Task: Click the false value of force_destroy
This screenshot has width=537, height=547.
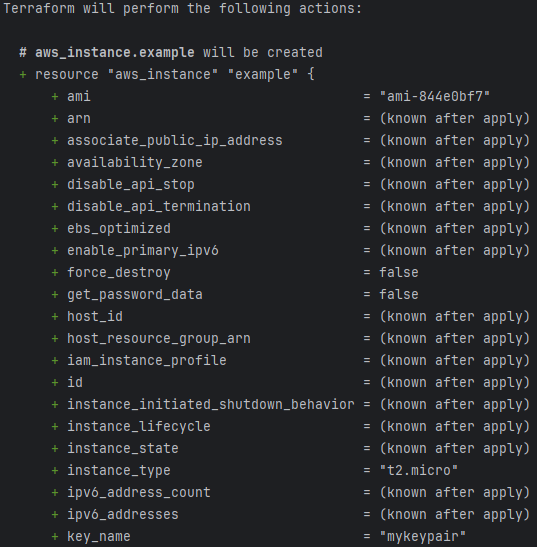Action: click(399, 272)
